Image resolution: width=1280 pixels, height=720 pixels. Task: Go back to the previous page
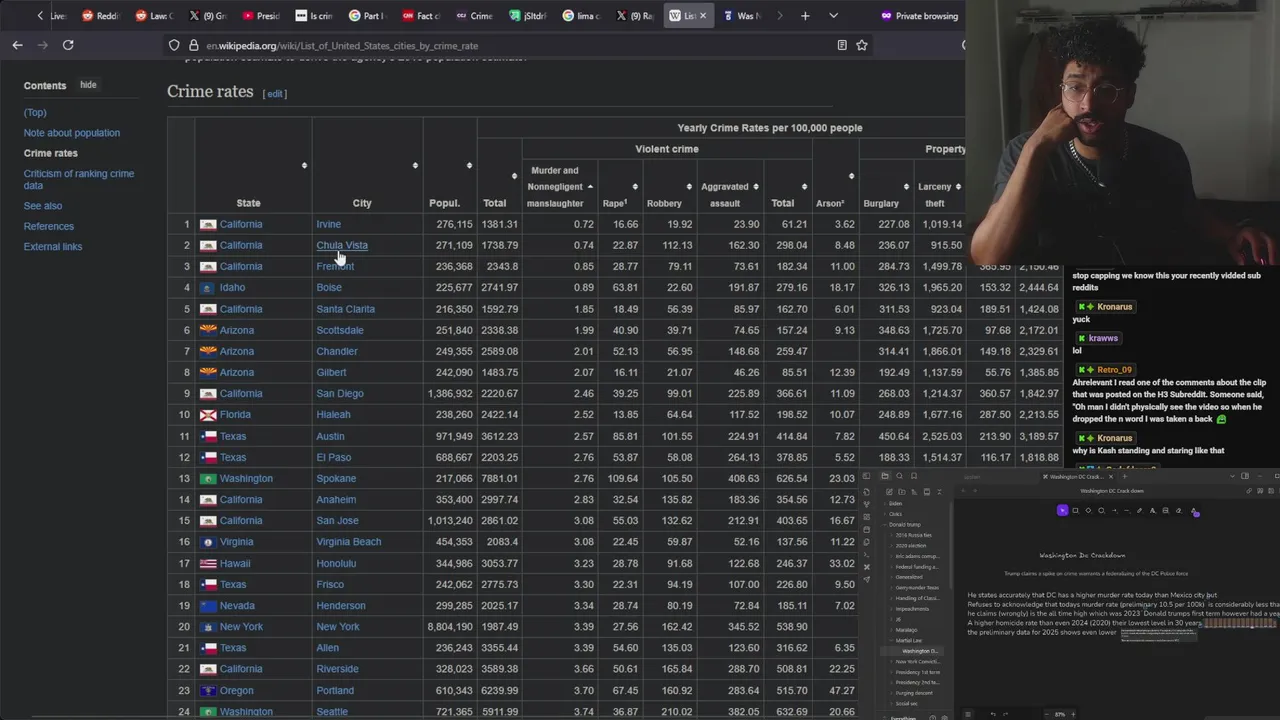[17, 45]
